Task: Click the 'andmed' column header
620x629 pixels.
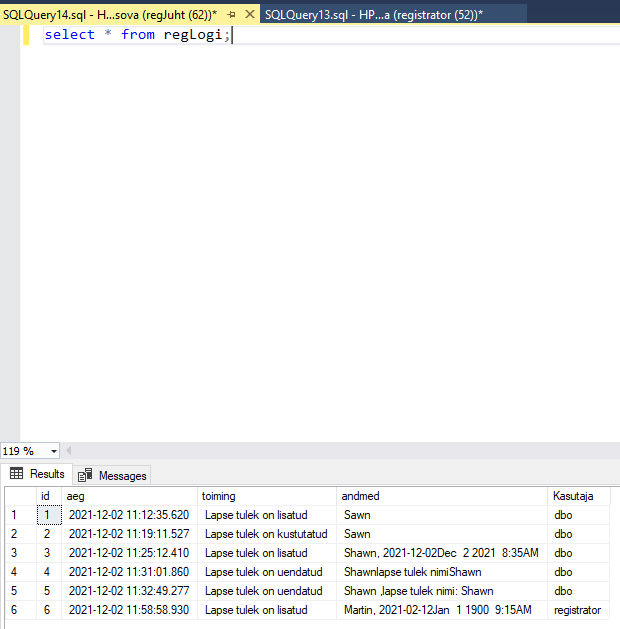Action: (442, 496)
